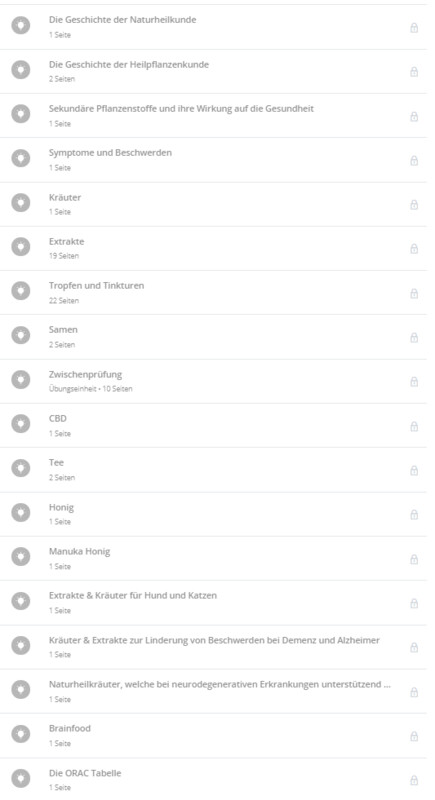435x800 pixels.
Task: Click the lock icon for Die Geschichte der Naturheilkunde
Action: [414, 27]
